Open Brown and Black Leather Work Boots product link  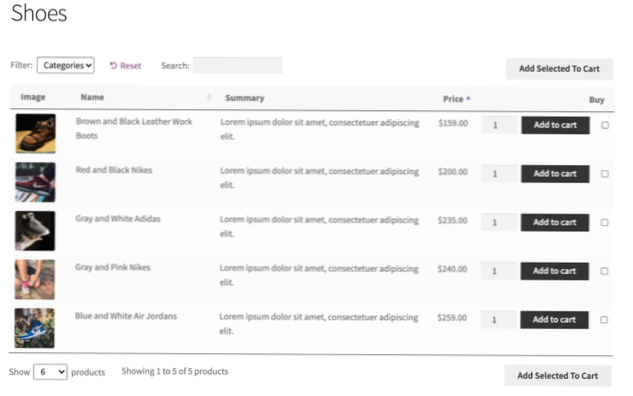pos(134,128)
